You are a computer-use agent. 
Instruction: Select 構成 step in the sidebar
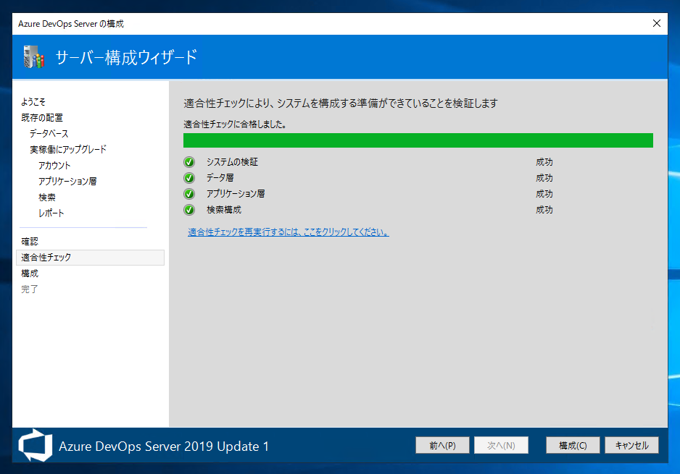pyautogui.click(x=30, y=273)
